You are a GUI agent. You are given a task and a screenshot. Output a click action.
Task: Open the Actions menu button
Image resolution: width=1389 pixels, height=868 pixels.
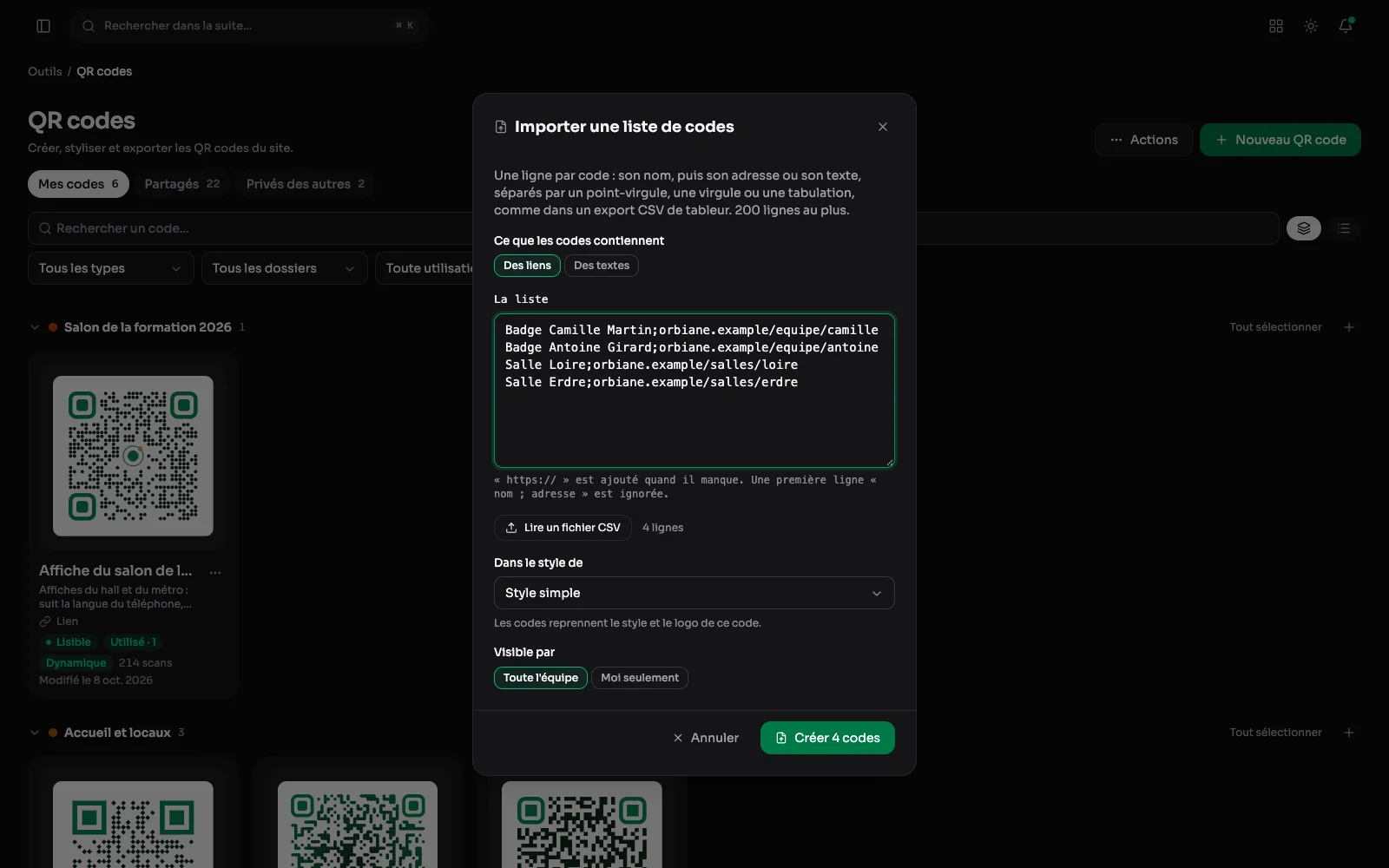click(x=1144, y=140)
